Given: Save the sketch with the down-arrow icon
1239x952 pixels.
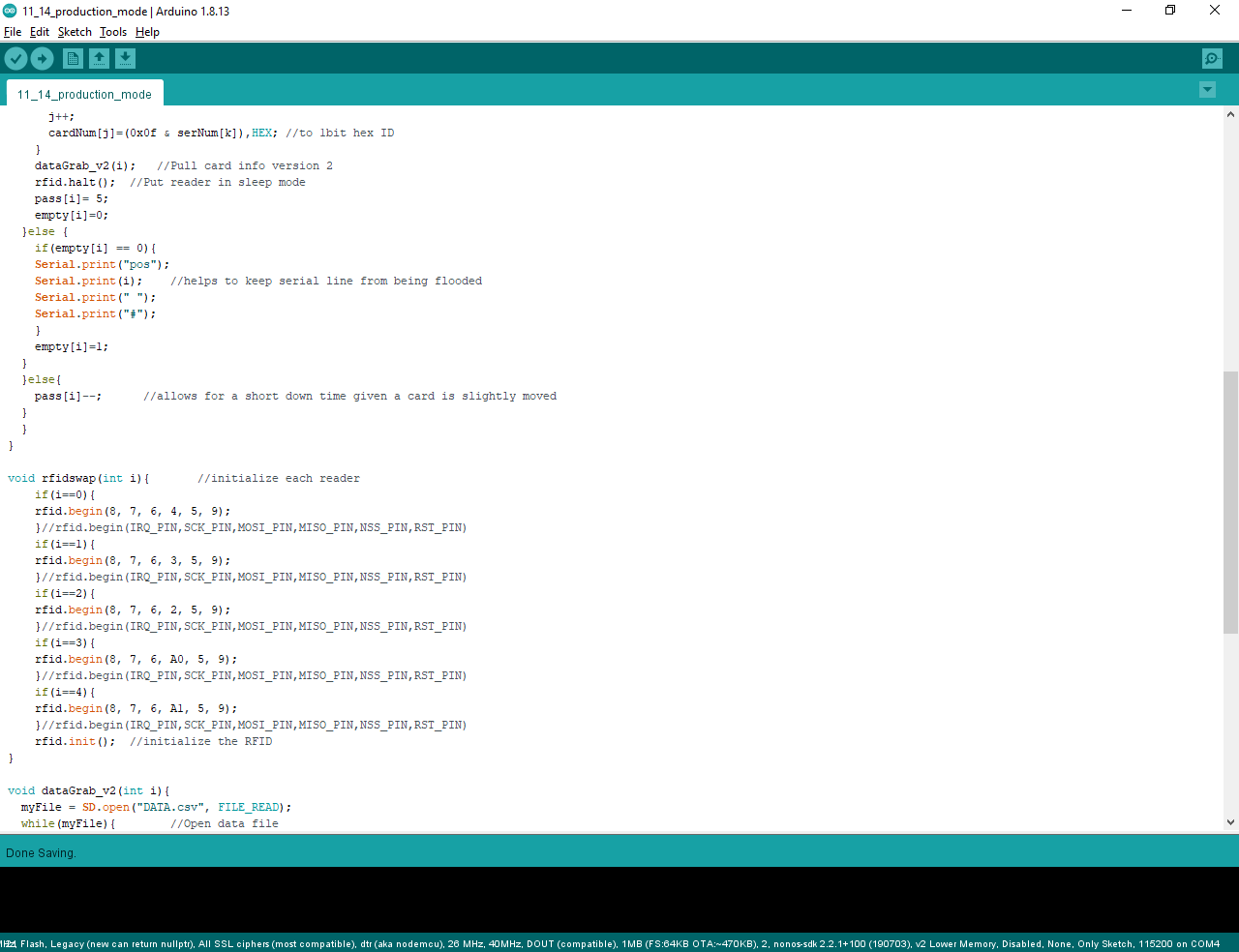Looking at the screenshot, I should [126, 59].
